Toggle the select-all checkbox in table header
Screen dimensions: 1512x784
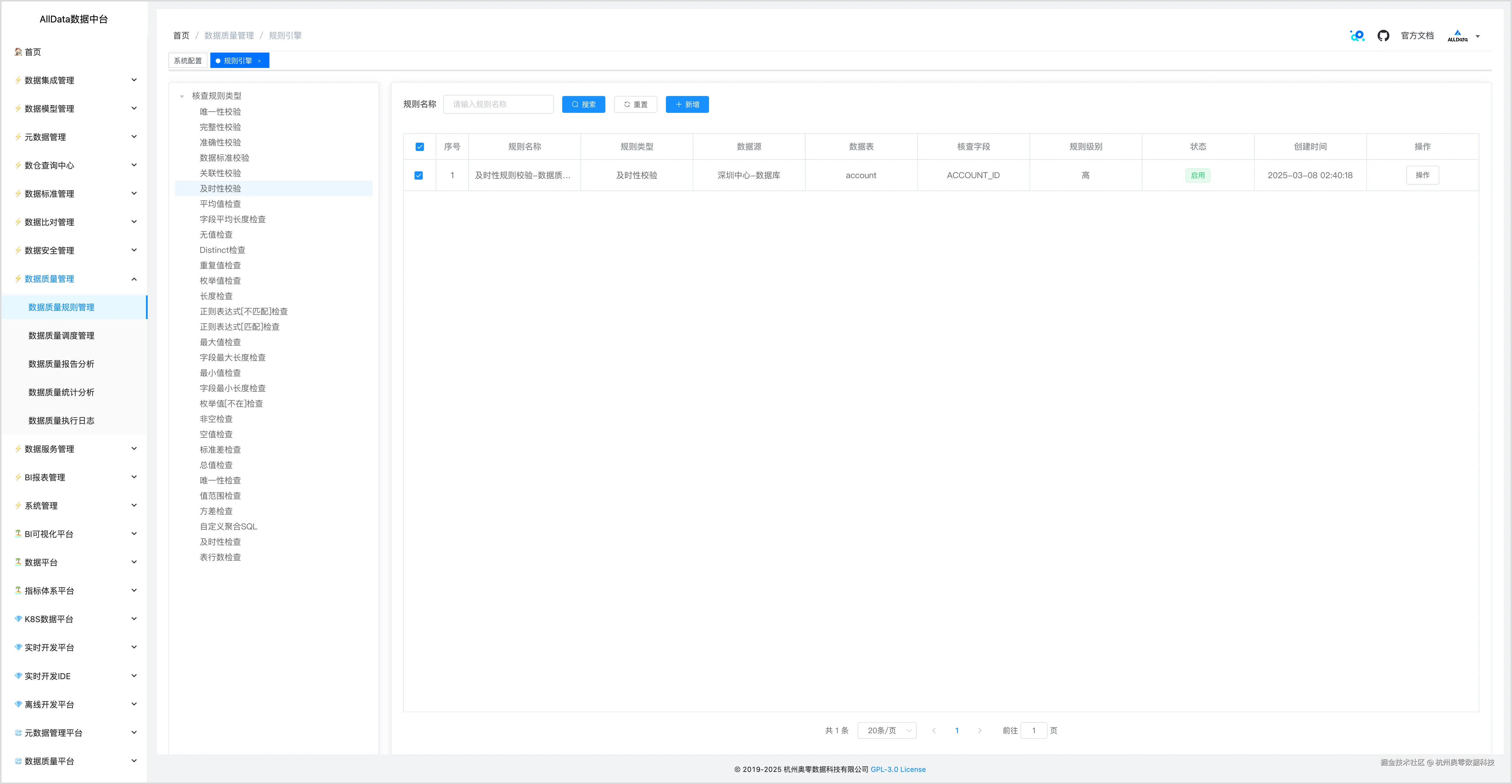tap(420, 147)
